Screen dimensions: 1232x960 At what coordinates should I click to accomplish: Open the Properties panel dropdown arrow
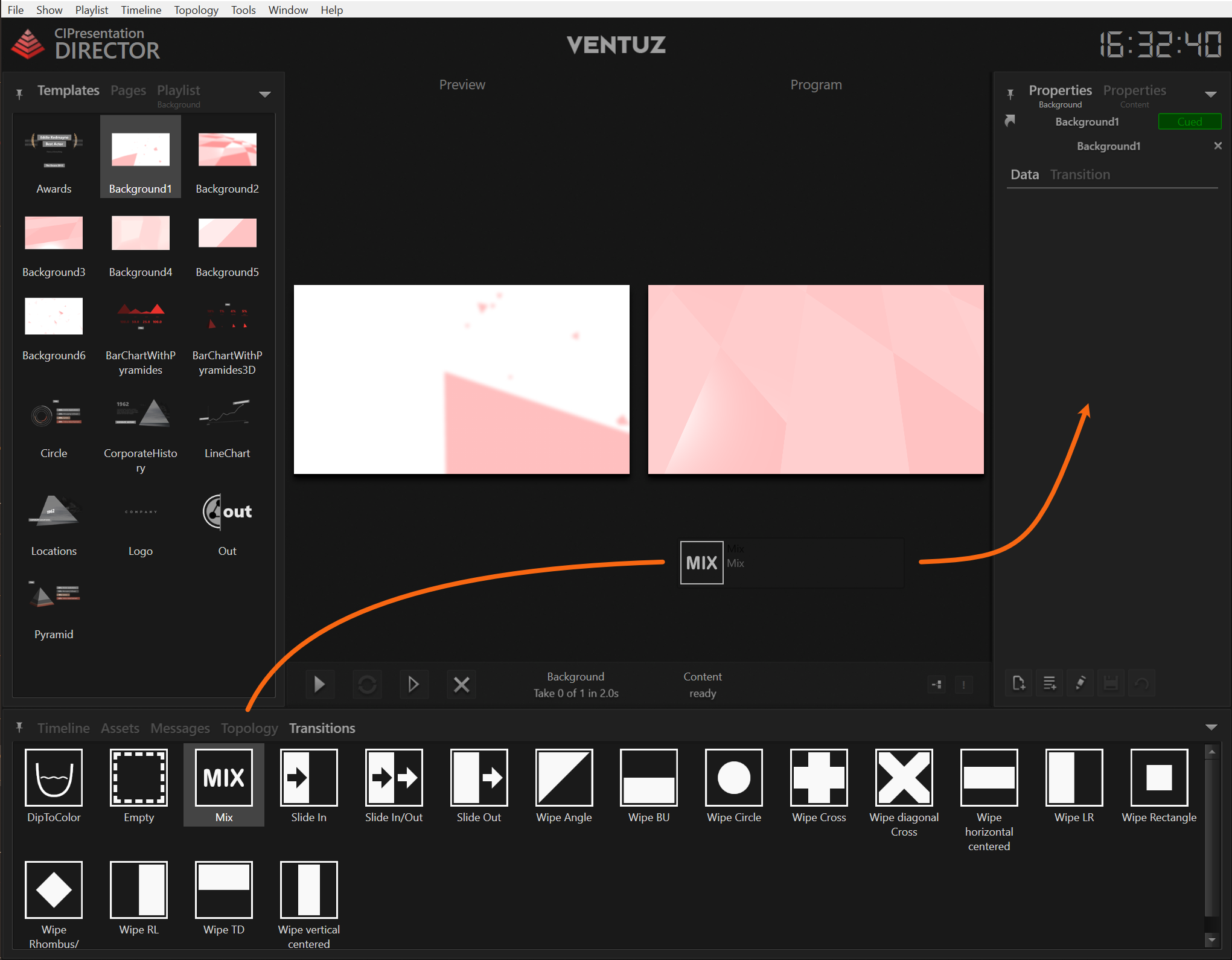1210,94
